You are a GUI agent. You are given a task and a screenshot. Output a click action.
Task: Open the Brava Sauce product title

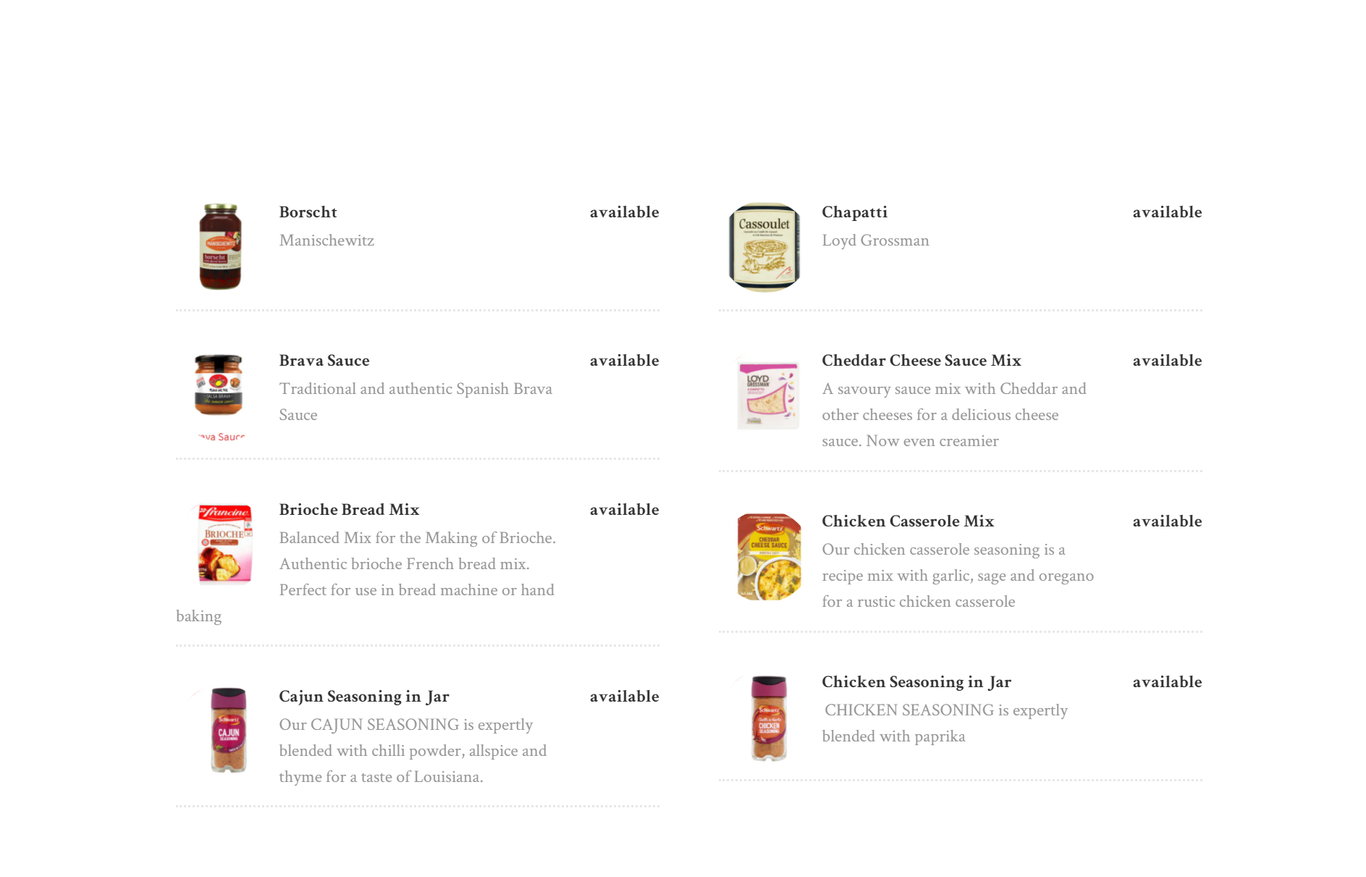(324, 360)
